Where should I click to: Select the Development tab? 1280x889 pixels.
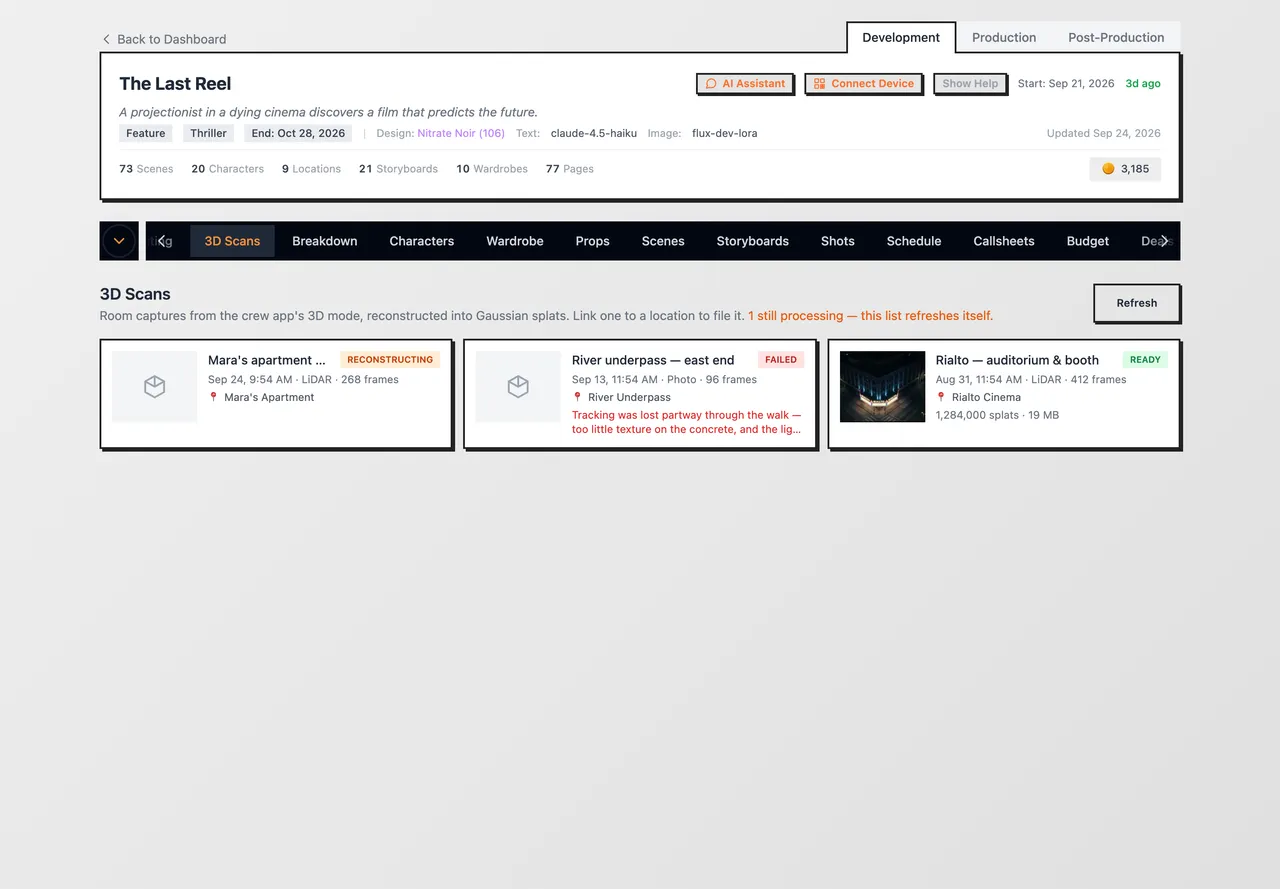click(901, 37)
